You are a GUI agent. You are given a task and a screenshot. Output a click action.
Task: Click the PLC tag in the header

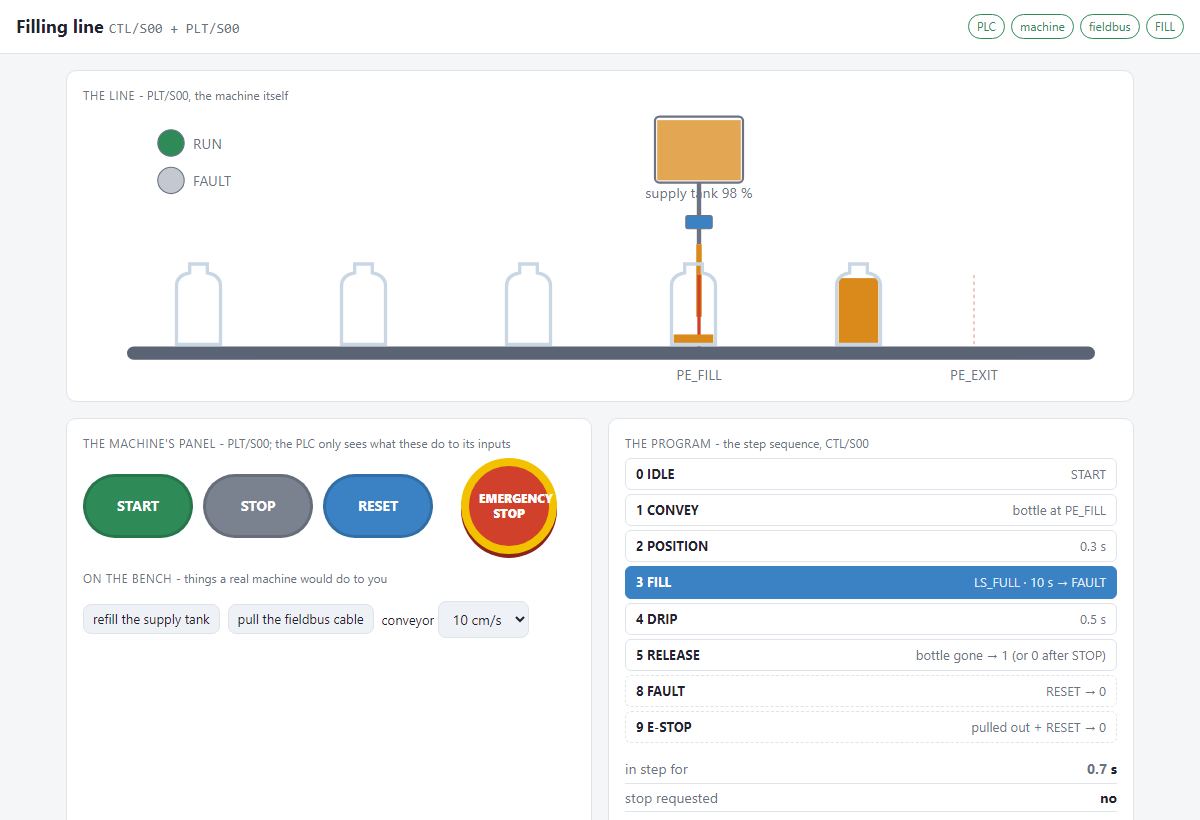click(x=986, y=27)
